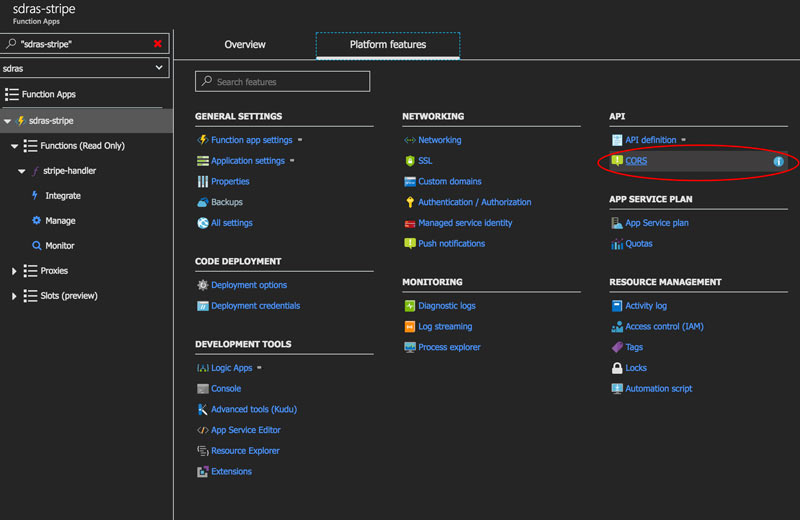Click the Diagnostic logs green icon
Image resolution: width=800 pixels, height=520 pixels.
pyautogui.click(x=410, y=306)
